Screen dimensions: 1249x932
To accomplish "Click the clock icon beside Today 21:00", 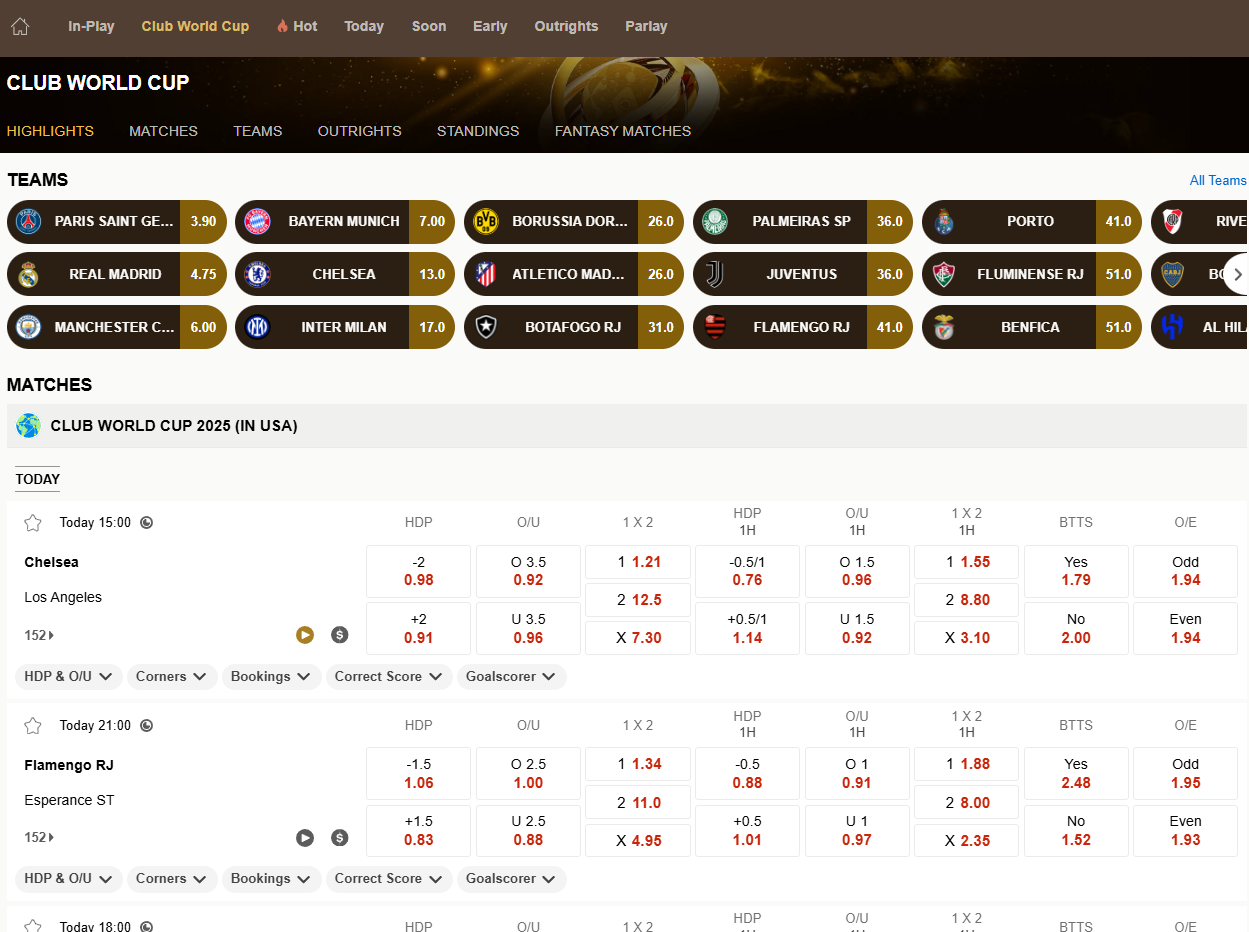I will pos(147,725).
